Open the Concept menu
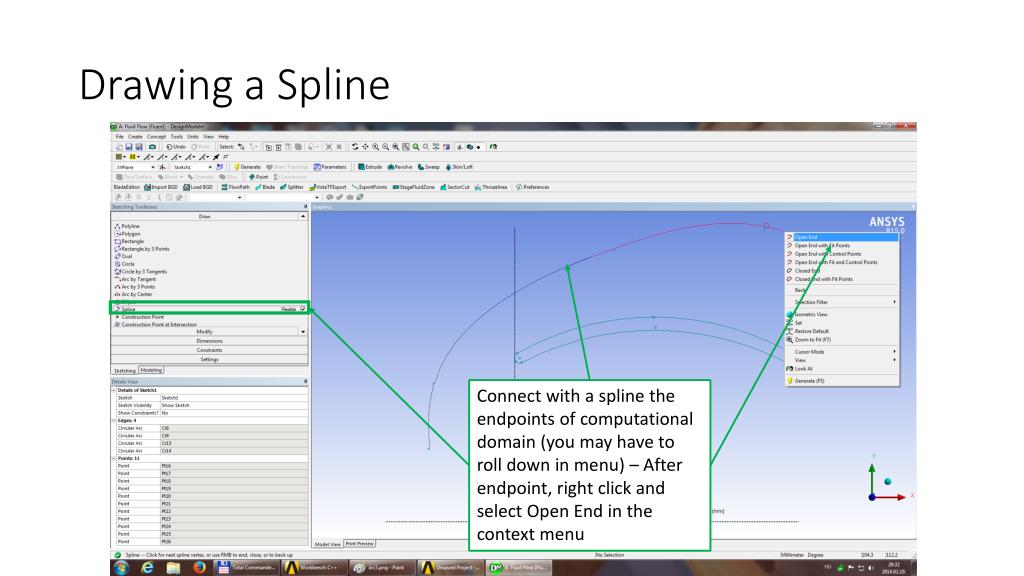Image resolution: width=1024 pixels, height=576 pixels. [x=156, y=136]
